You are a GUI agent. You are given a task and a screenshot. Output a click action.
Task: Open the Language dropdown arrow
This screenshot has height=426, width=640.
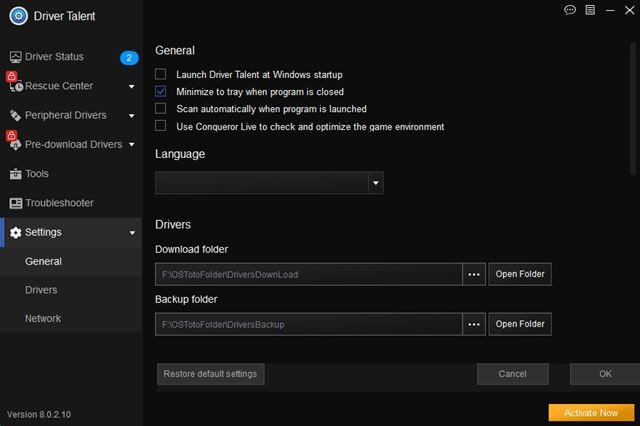pos(376,183)
